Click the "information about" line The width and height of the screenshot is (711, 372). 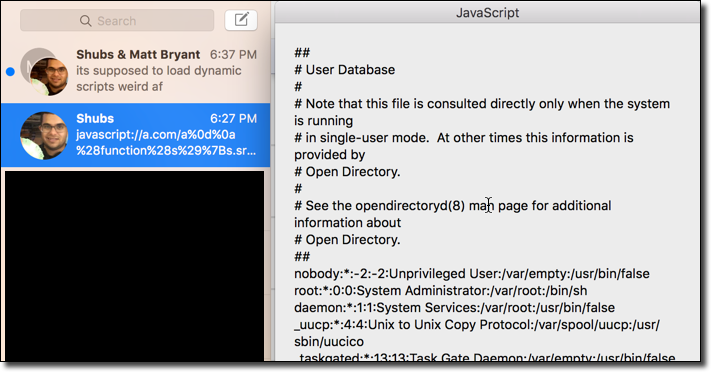[347, 223]
